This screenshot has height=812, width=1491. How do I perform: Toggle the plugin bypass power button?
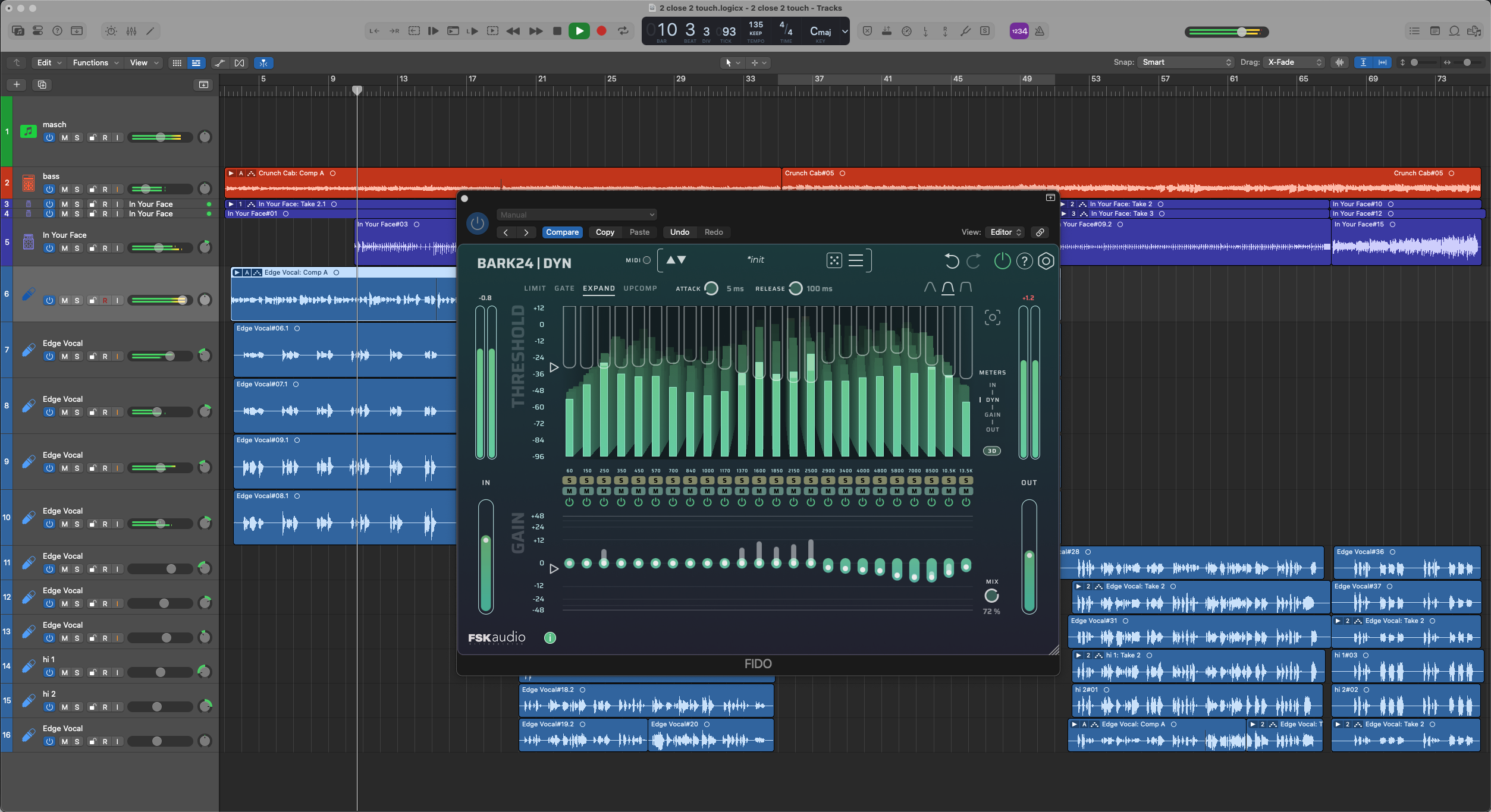pos(477,224)
